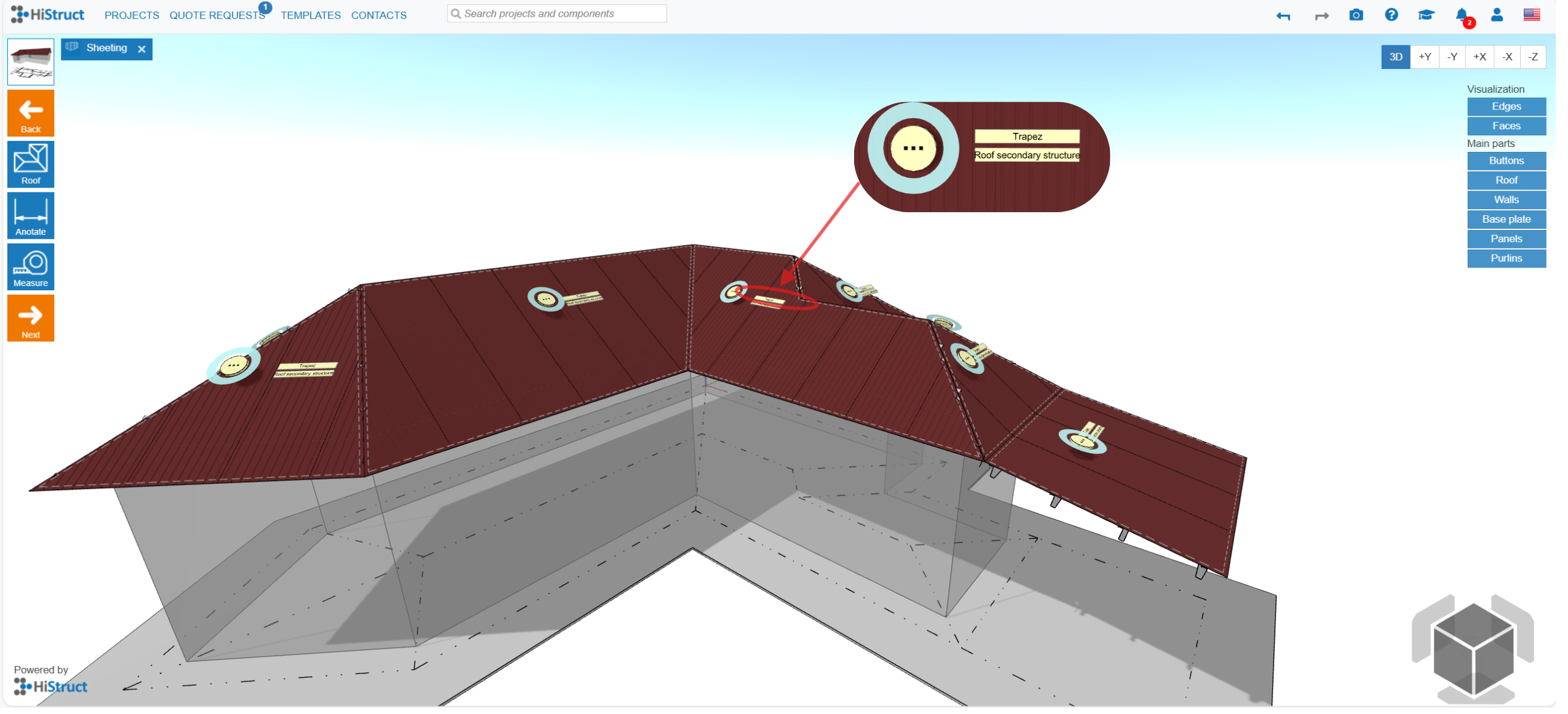Click the Back arrow tool
Screen dimensions: 1568x714
click(31, 114)
